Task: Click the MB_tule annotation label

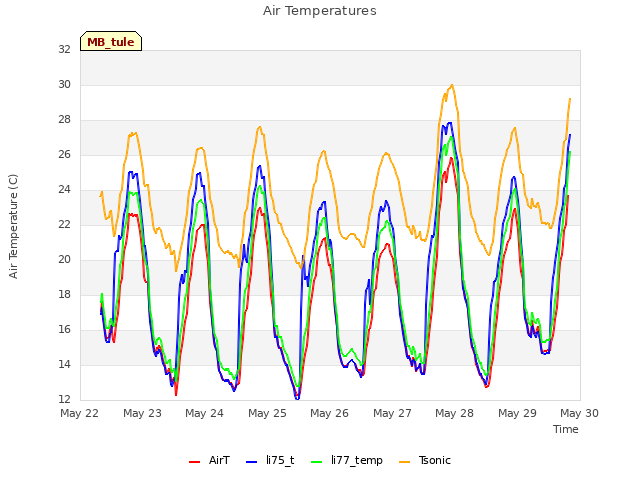Action: (111, 41)
